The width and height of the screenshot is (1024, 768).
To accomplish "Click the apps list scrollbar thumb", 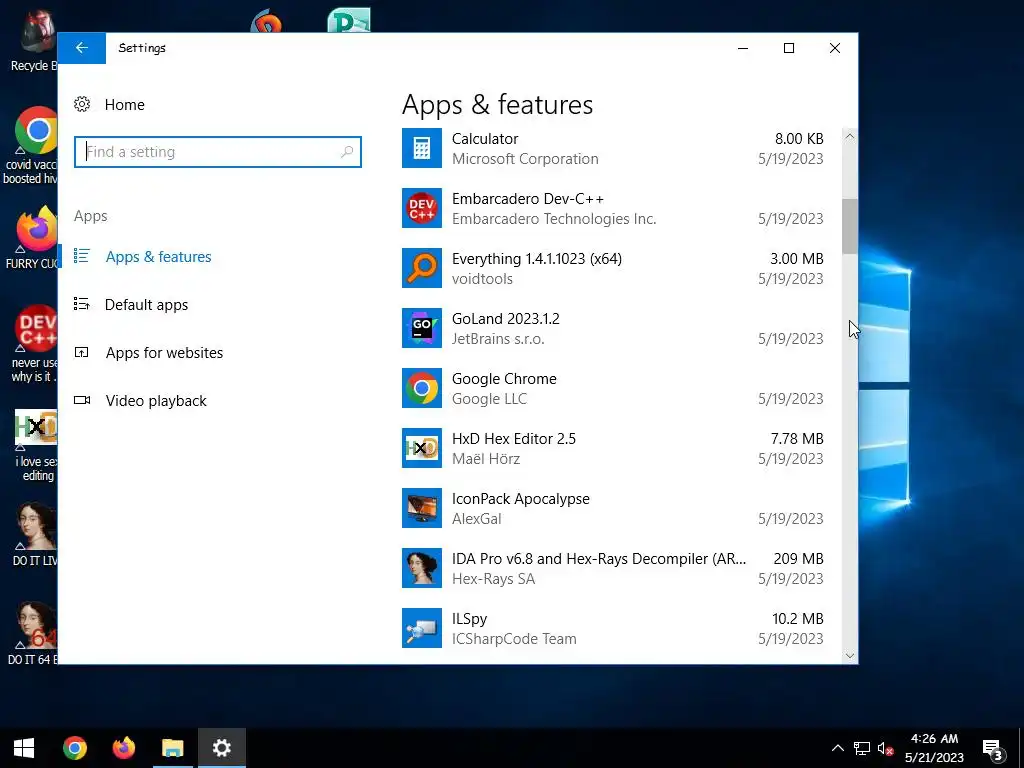I will pyautogui.click(x=850, y=226).
